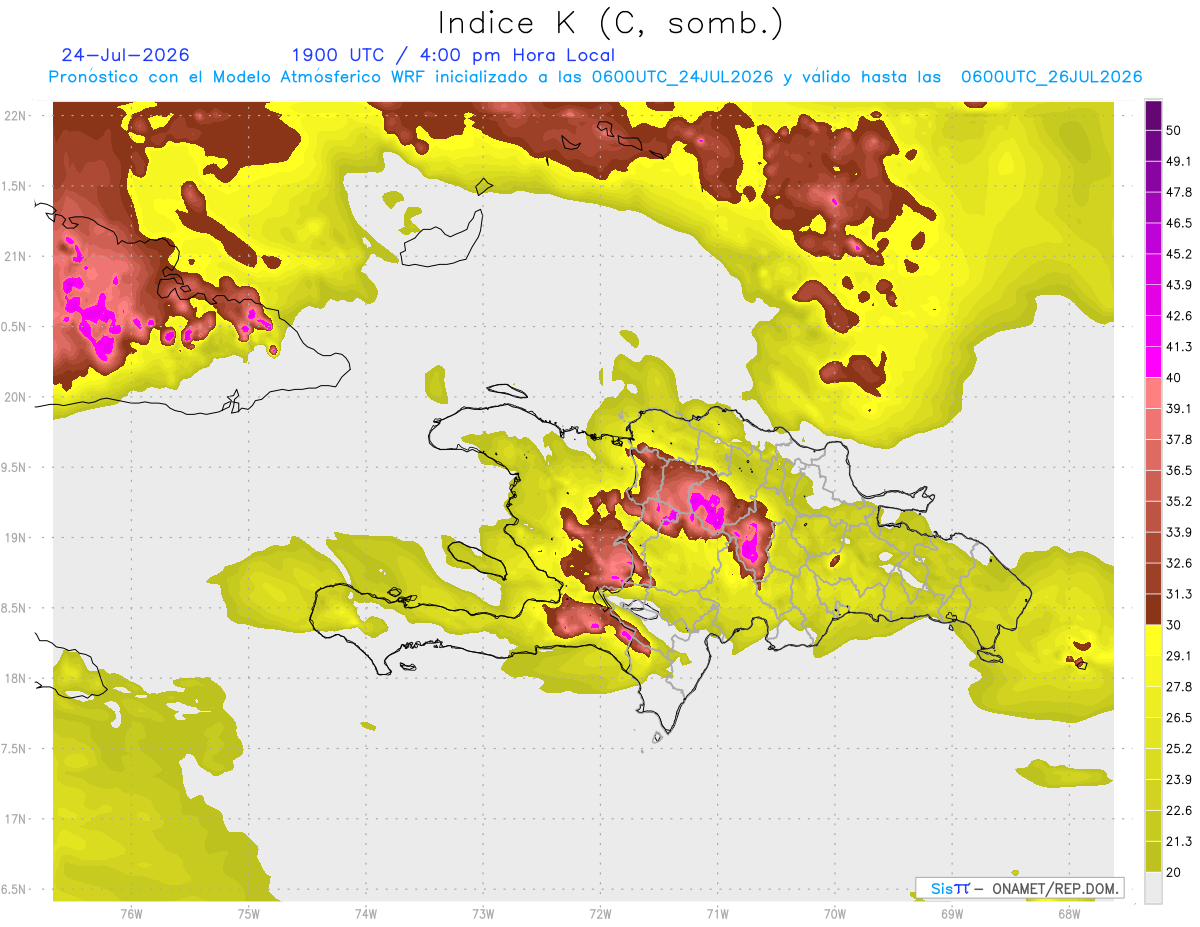This screenshot has width=1200, height=927.
Task: Click the '43.9' colorbar value
Action: 1178,285
